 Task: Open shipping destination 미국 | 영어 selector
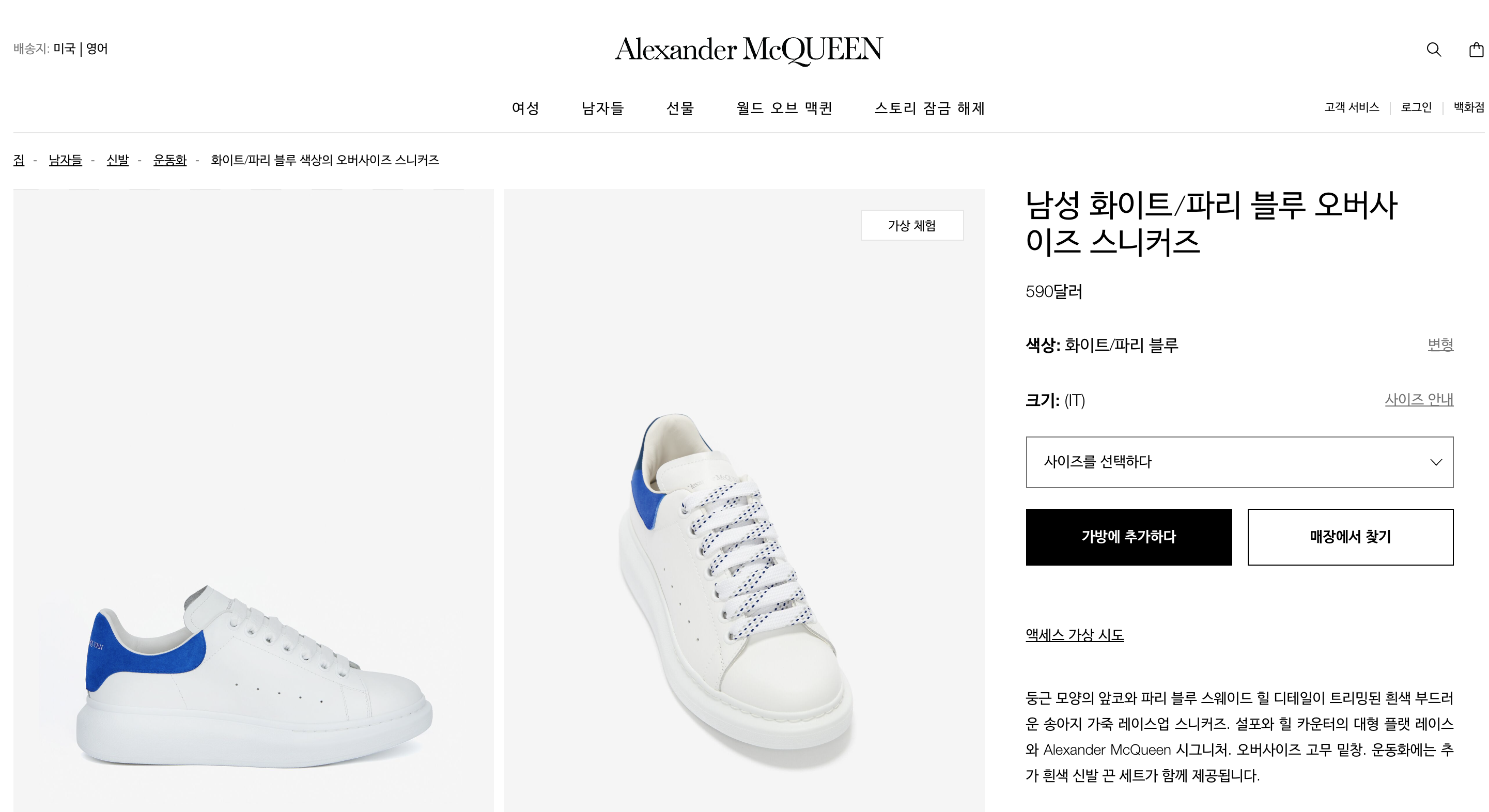(81, 49)
